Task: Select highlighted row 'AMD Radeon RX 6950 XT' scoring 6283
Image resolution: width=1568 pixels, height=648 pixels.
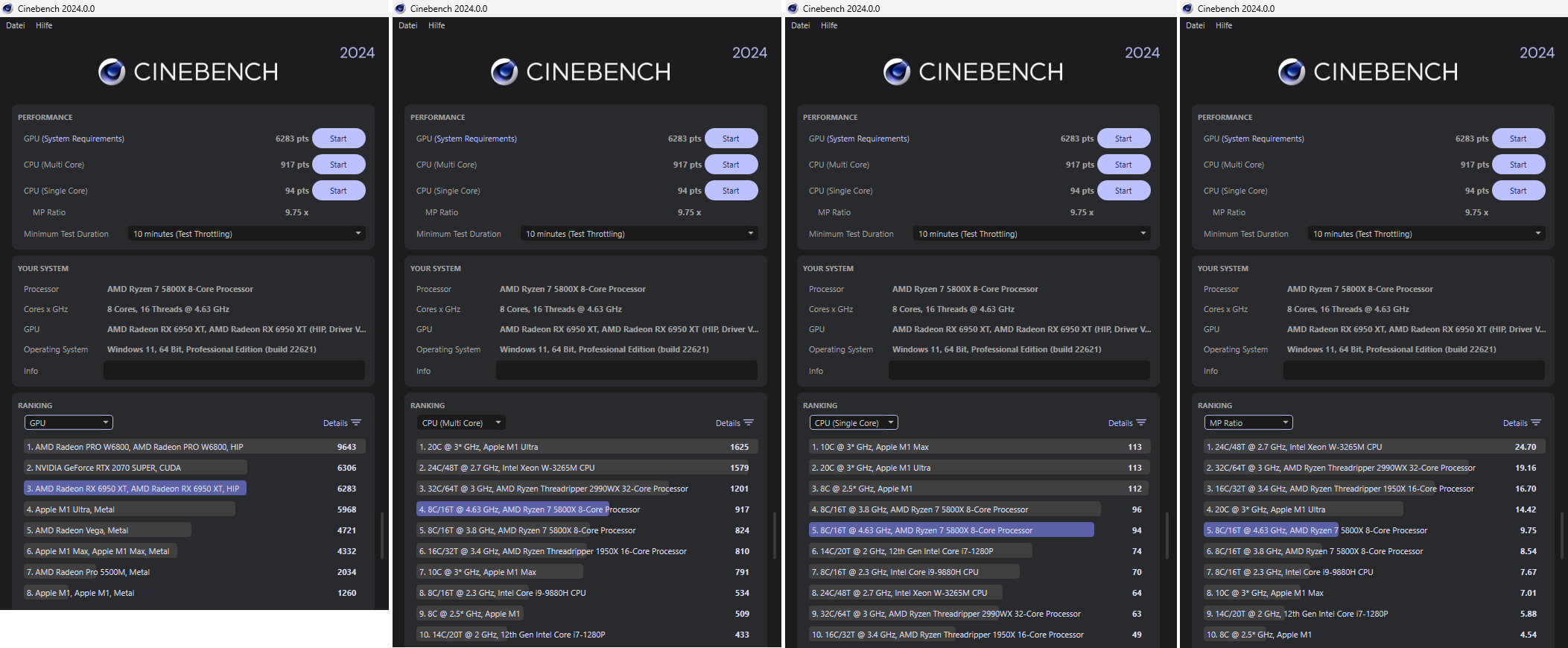Action: coord(194,489)
